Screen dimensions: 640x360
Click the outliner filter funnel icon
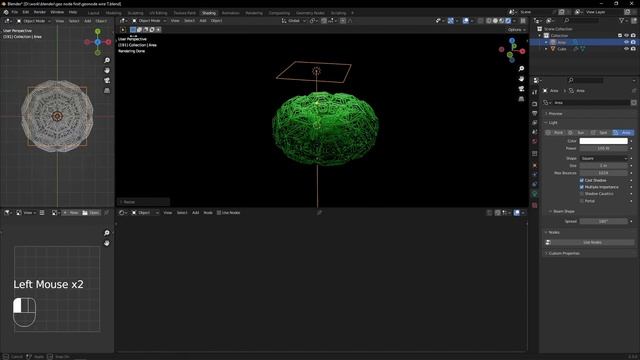622,20
